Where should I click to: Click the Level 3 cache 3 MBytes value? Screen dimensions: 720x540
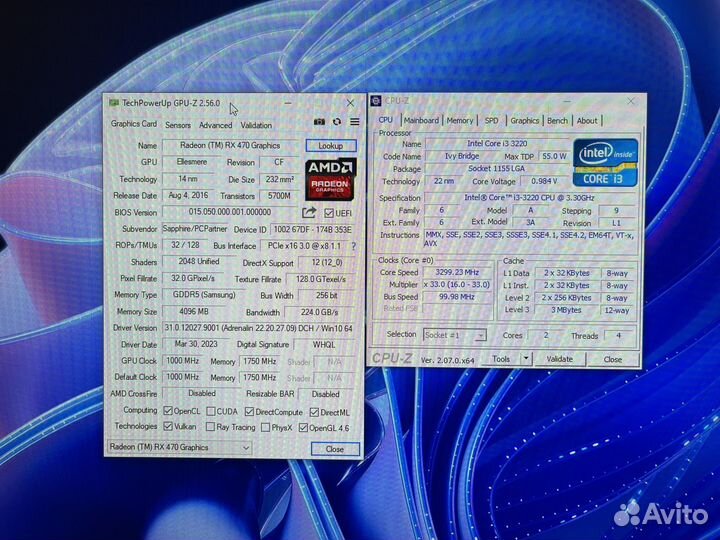pyautogui.click(x=566, y=310)
